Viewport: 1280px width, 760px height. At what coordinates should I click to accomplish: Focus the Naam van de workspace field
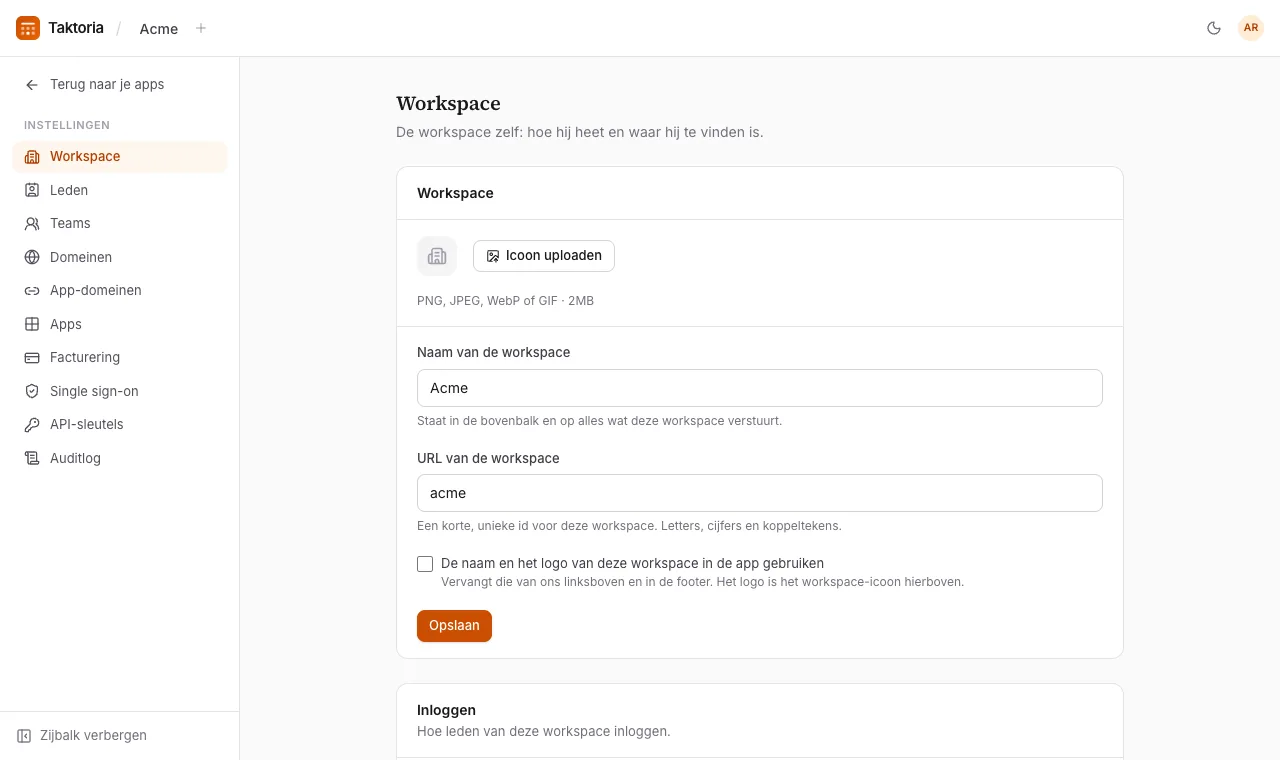coord(760,388)
